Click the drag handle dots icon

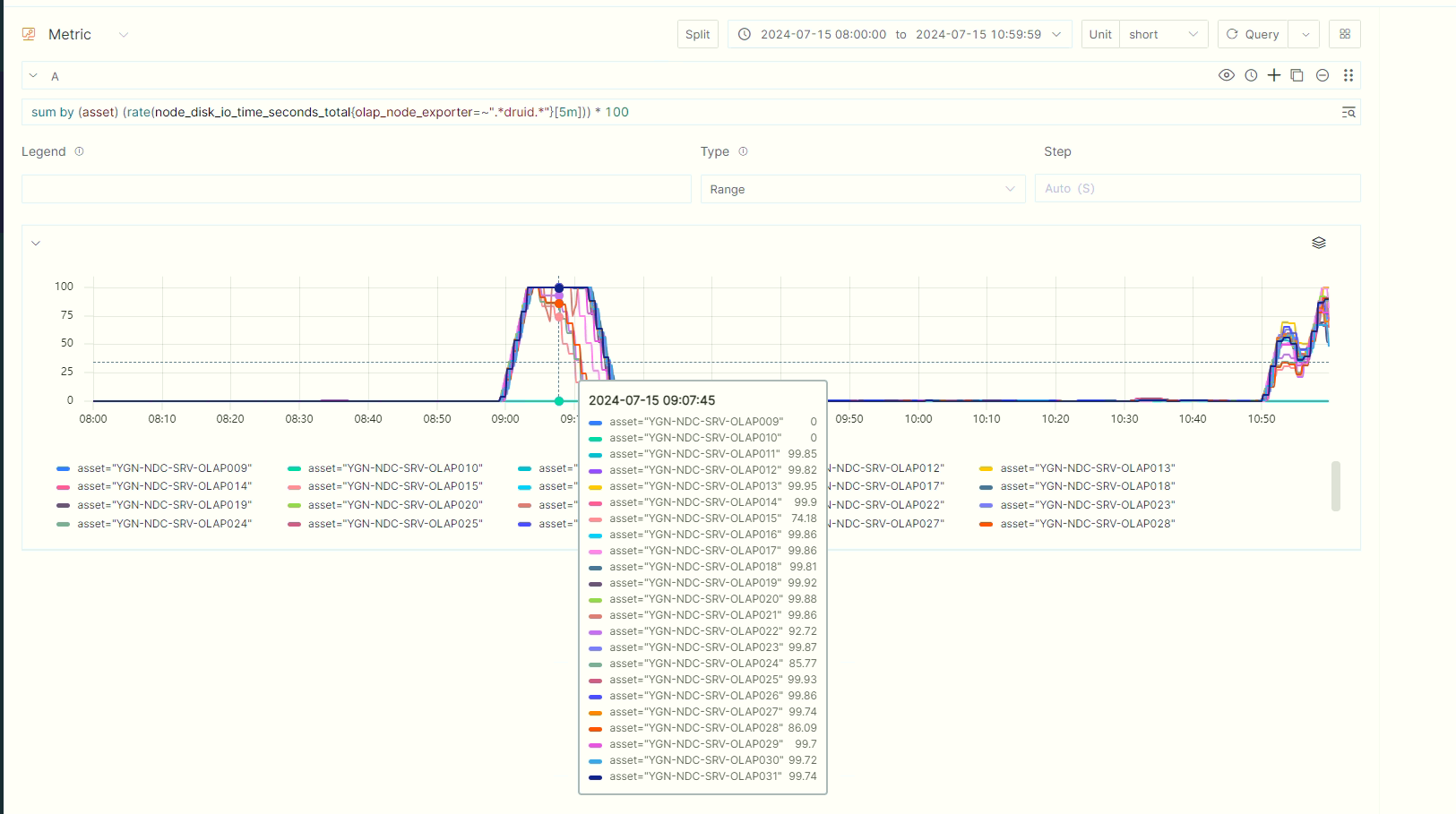(x=1348, y=75)
